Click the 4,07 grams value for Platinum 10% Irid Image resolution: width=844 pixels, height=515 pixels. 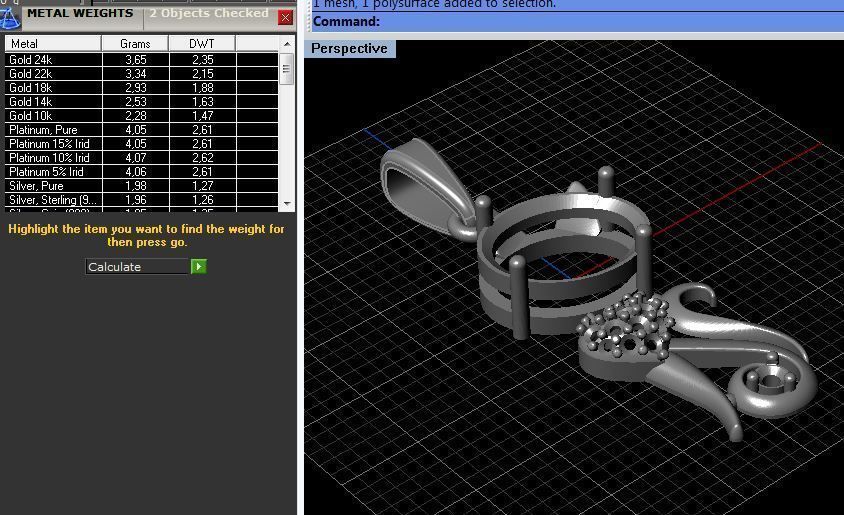click(x=136, y=158)
